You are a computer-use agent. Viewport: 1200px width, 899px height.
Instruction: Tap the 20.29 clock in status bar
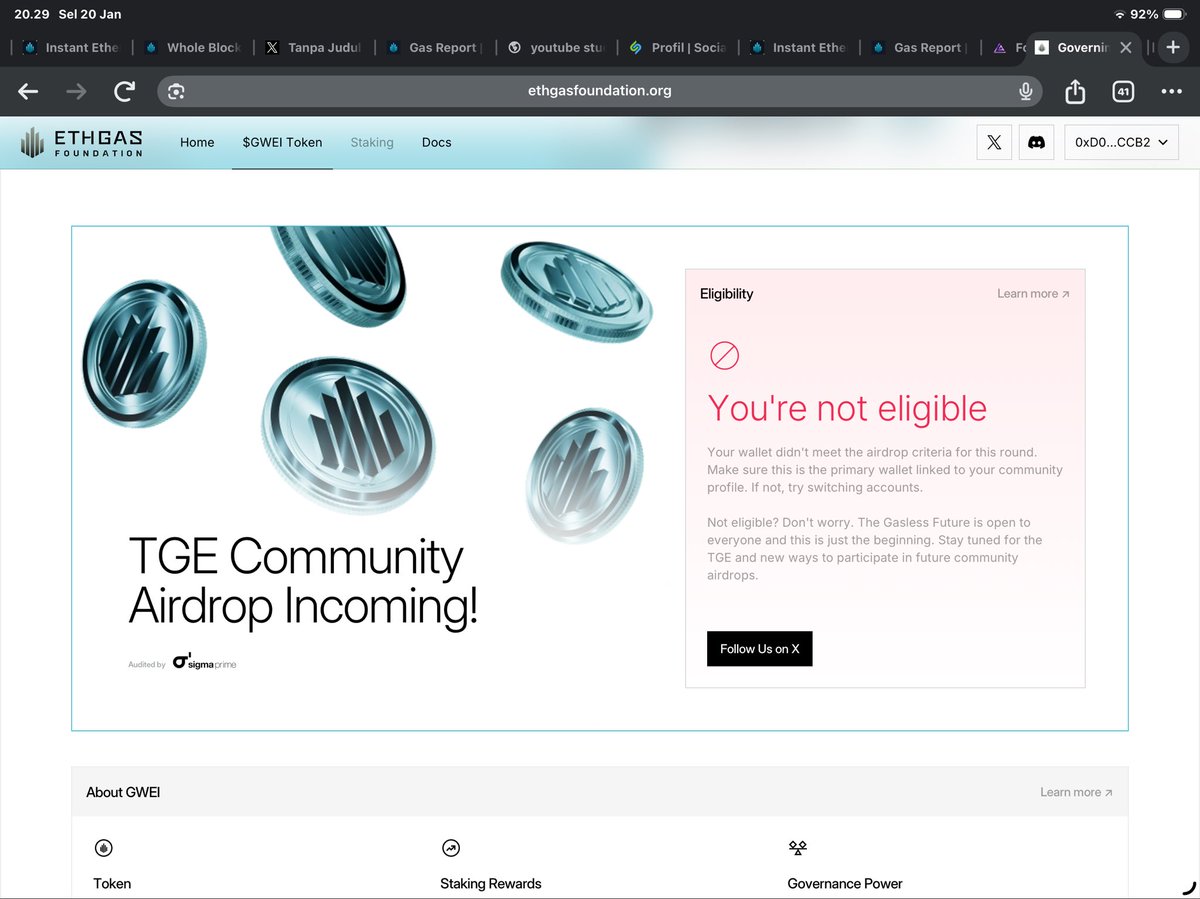[31, 14]
